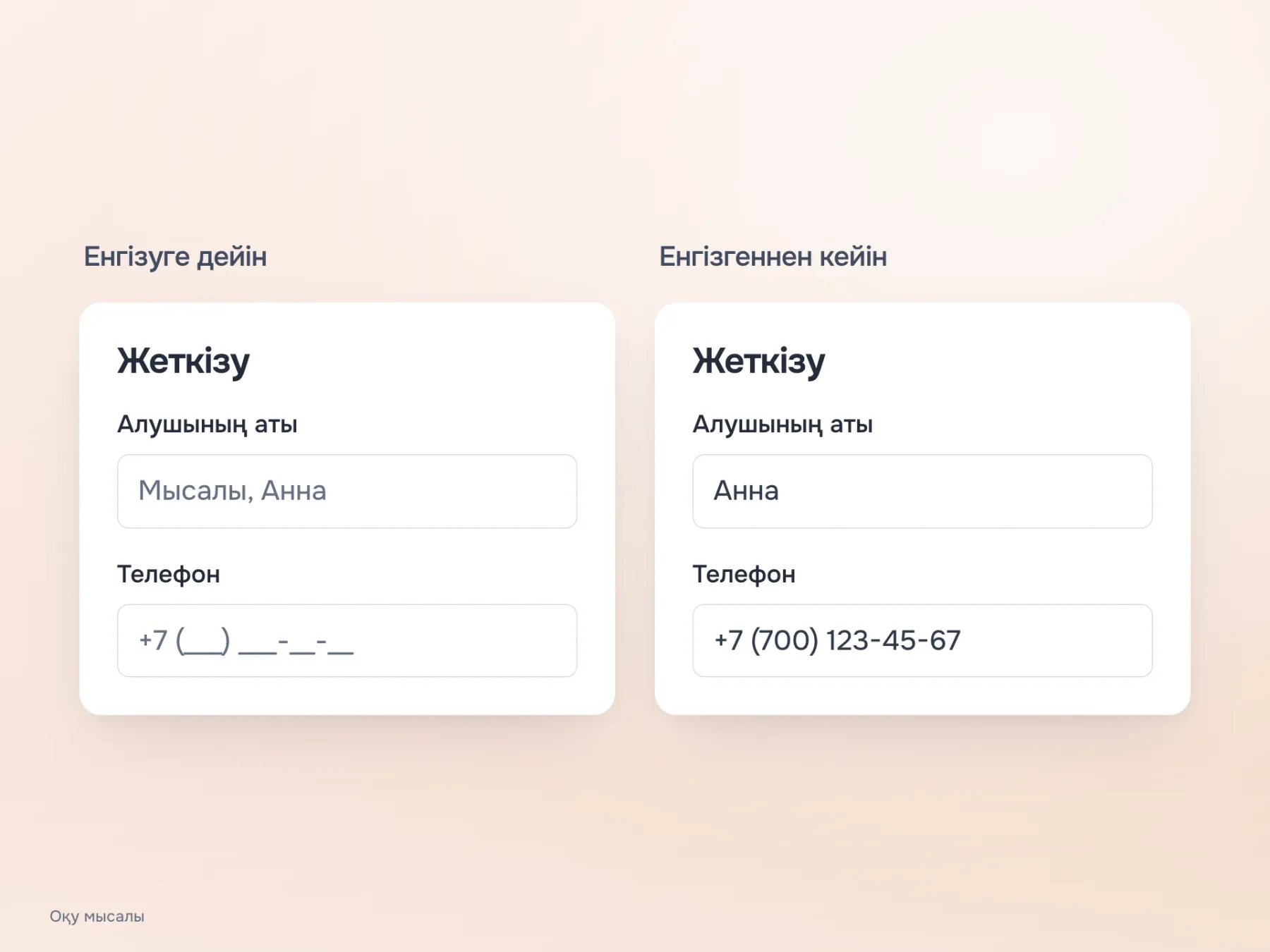Click the dashed placeholder segment in the empty phone mask
The width and height of the screenshot is (1270, 952).
coord(296,642)
